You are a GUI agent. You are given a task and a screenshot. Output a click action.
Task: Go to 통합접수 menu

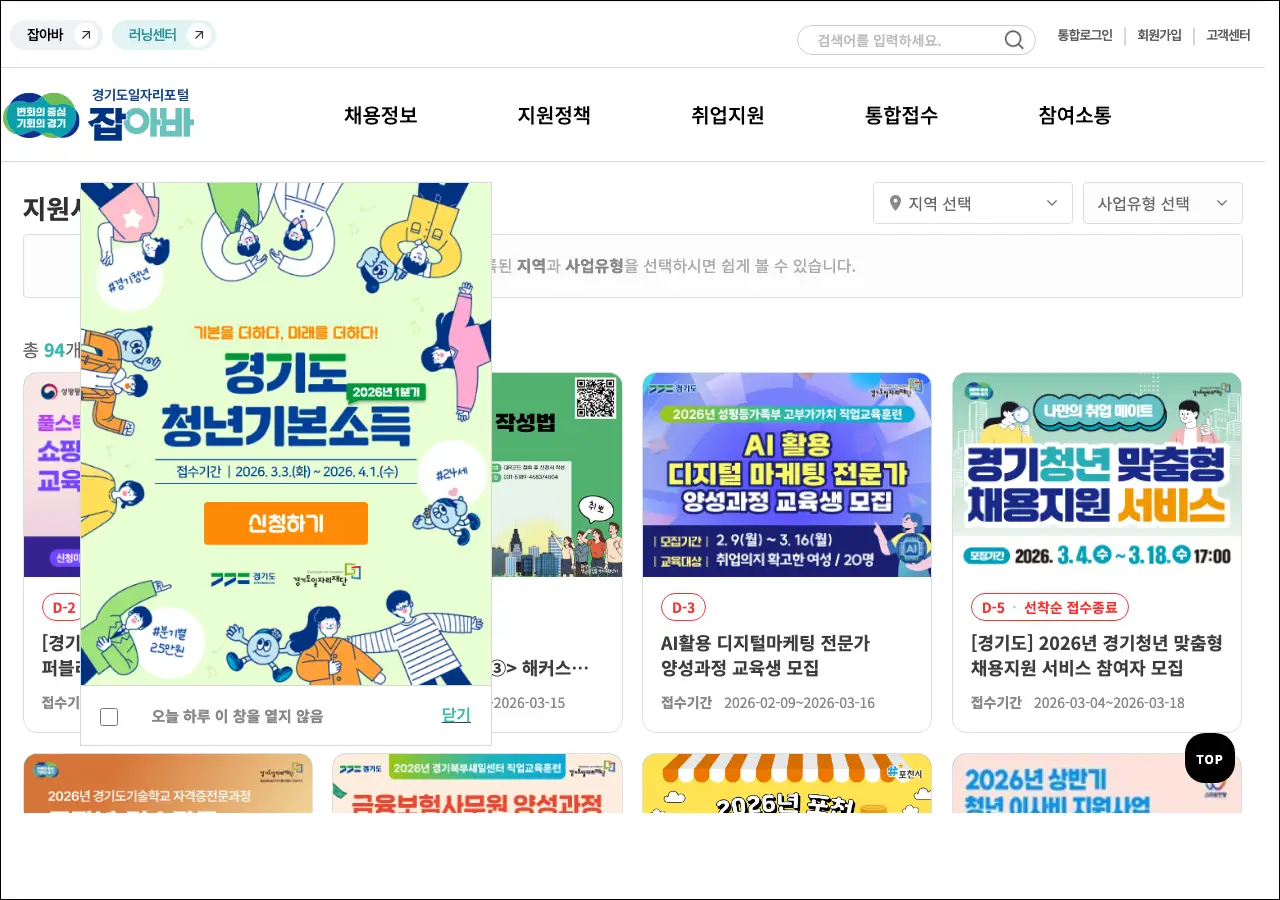901,115
